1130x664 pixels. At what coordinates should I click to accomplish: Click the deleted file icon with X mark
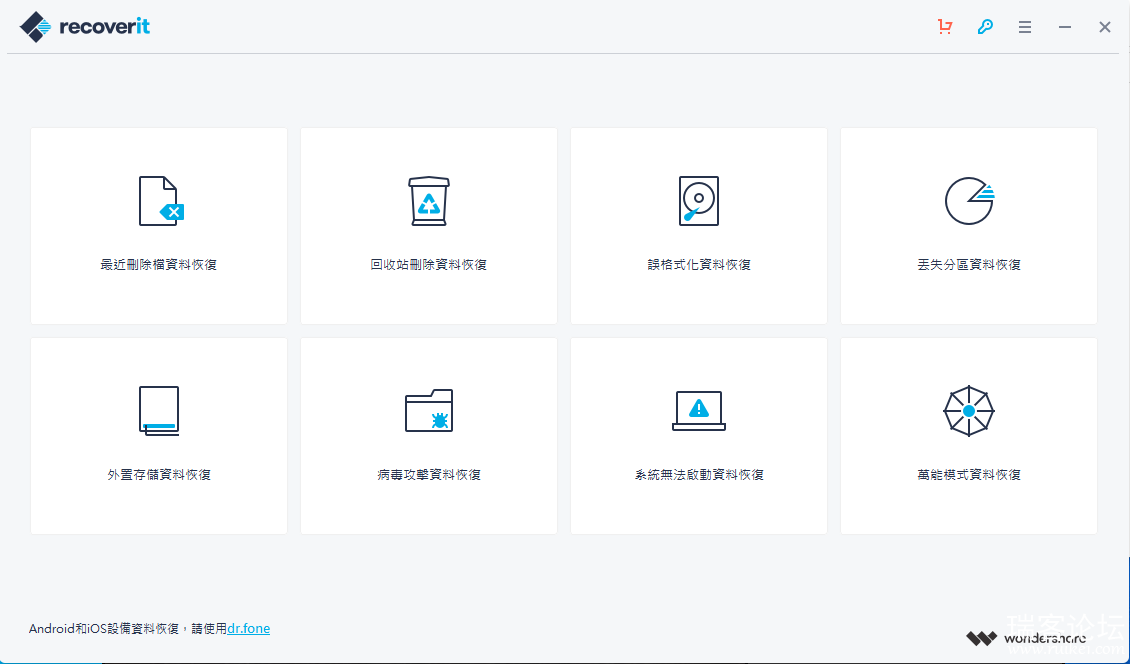click(x=160, y=201)
